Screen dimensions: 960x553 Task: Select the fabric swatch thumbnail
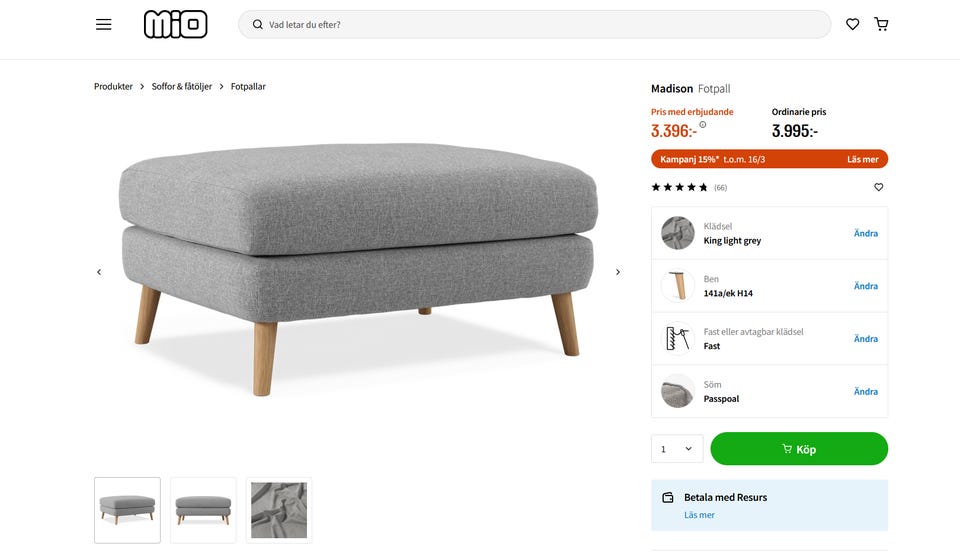[x=279, y=510]
